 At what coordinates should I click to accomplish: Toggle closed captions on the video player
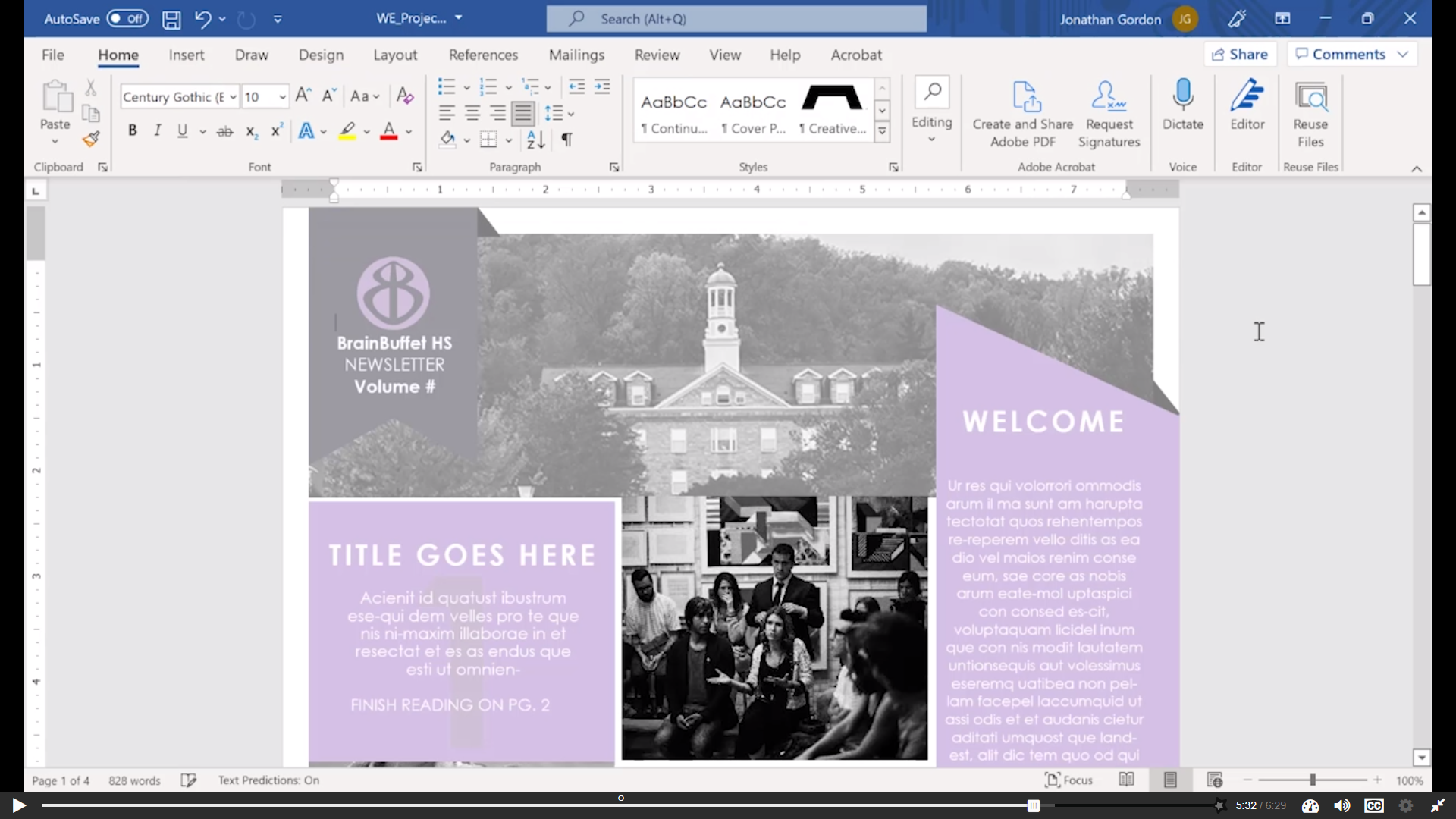(x=1373, y=805)
